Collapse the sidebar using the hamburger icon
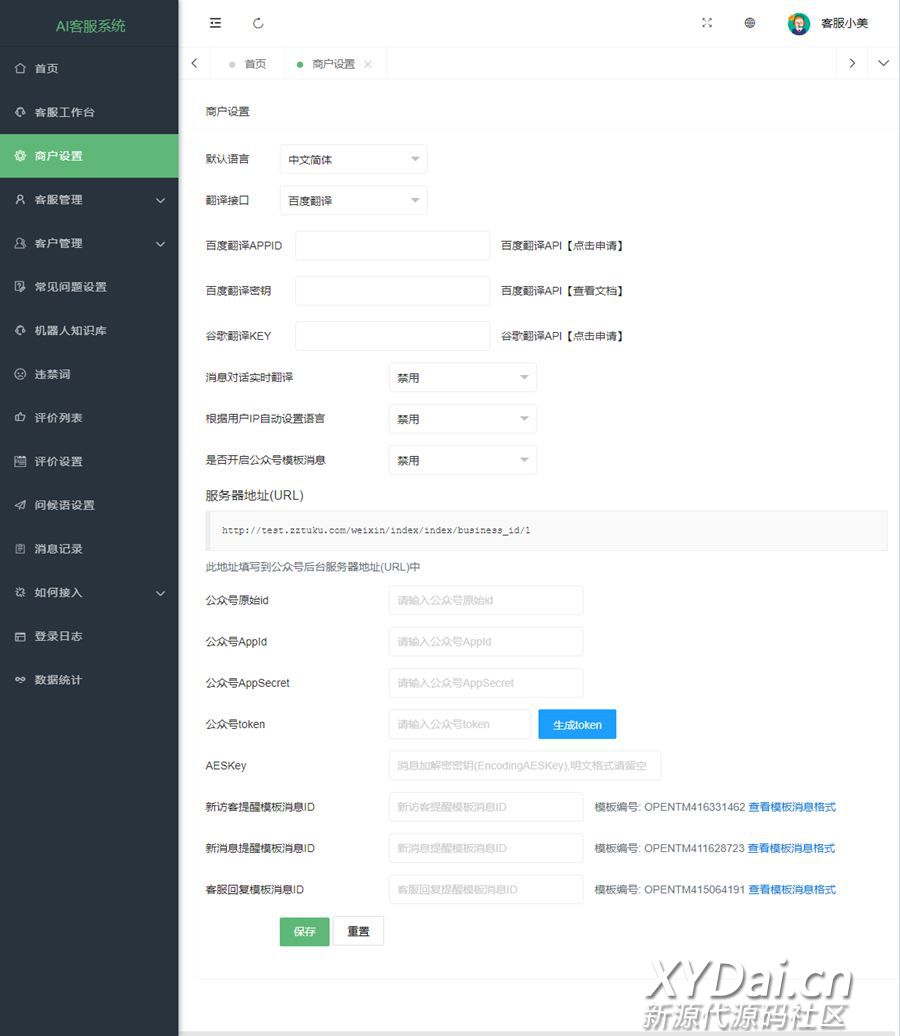This screenshot has height=1036, width=900. (x=215, y=23)
